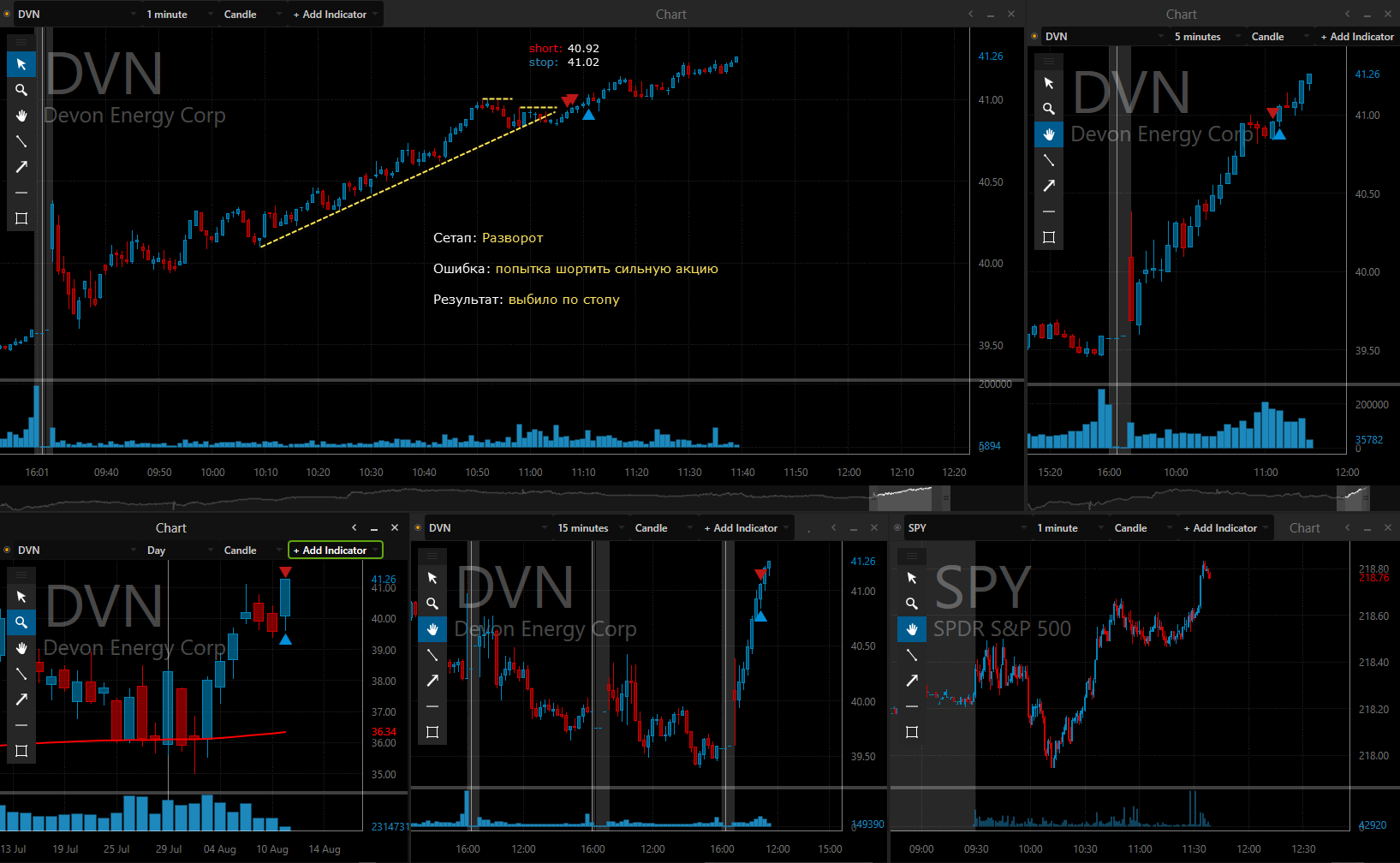Select arrow tool in DVN Day chart
Viewport: 1400px width, 863px height.
(21, 699)
